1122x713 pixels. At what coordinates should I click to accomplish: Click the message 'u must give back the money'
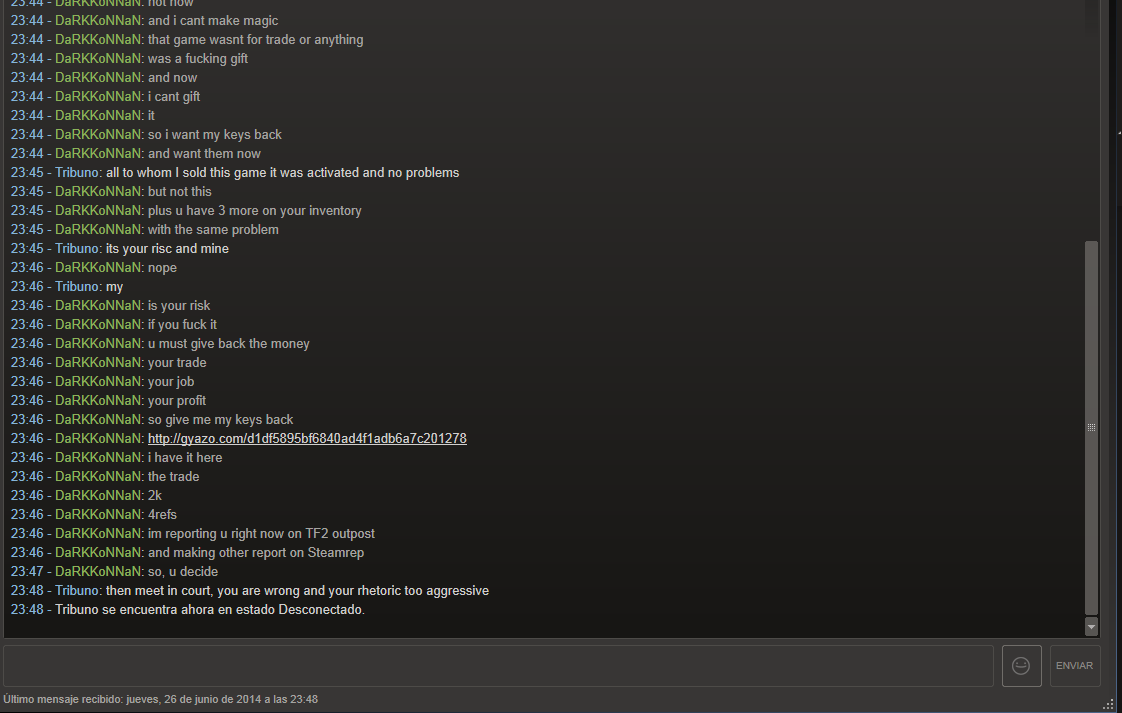click(x=228, y=344)
